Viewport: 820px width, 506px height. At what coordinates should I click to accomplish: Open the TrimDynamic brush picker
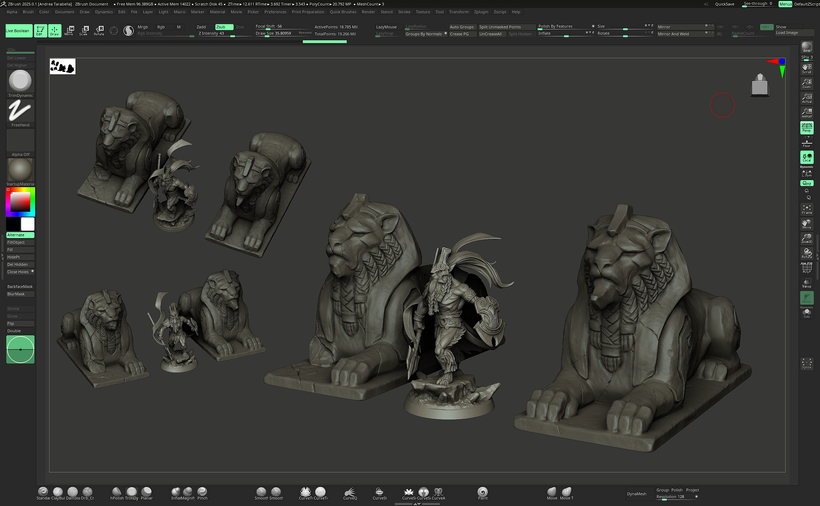[x=20, y=82]
